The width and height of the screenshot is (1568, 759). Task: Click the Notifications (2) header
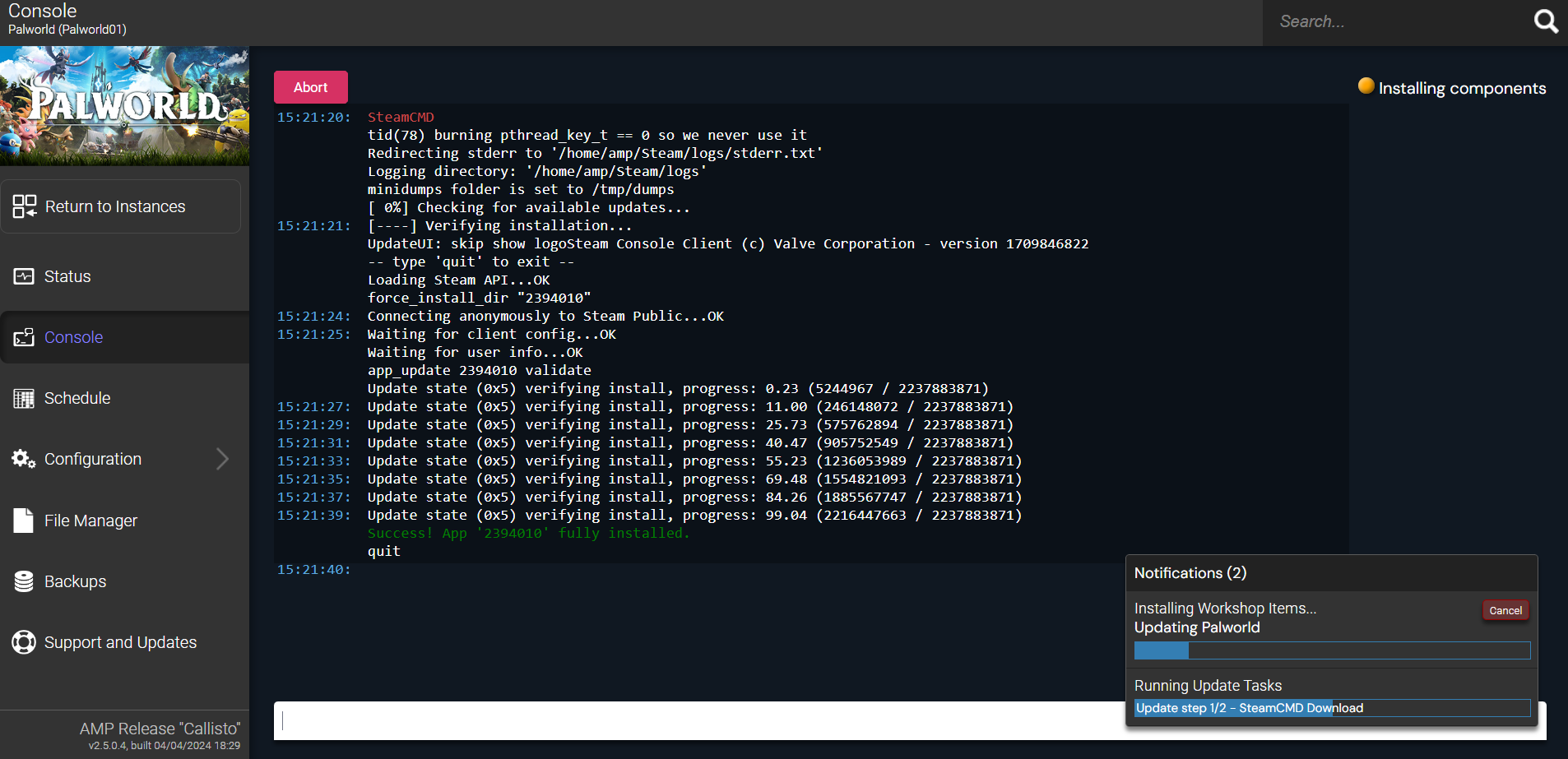coord(1190,573)
